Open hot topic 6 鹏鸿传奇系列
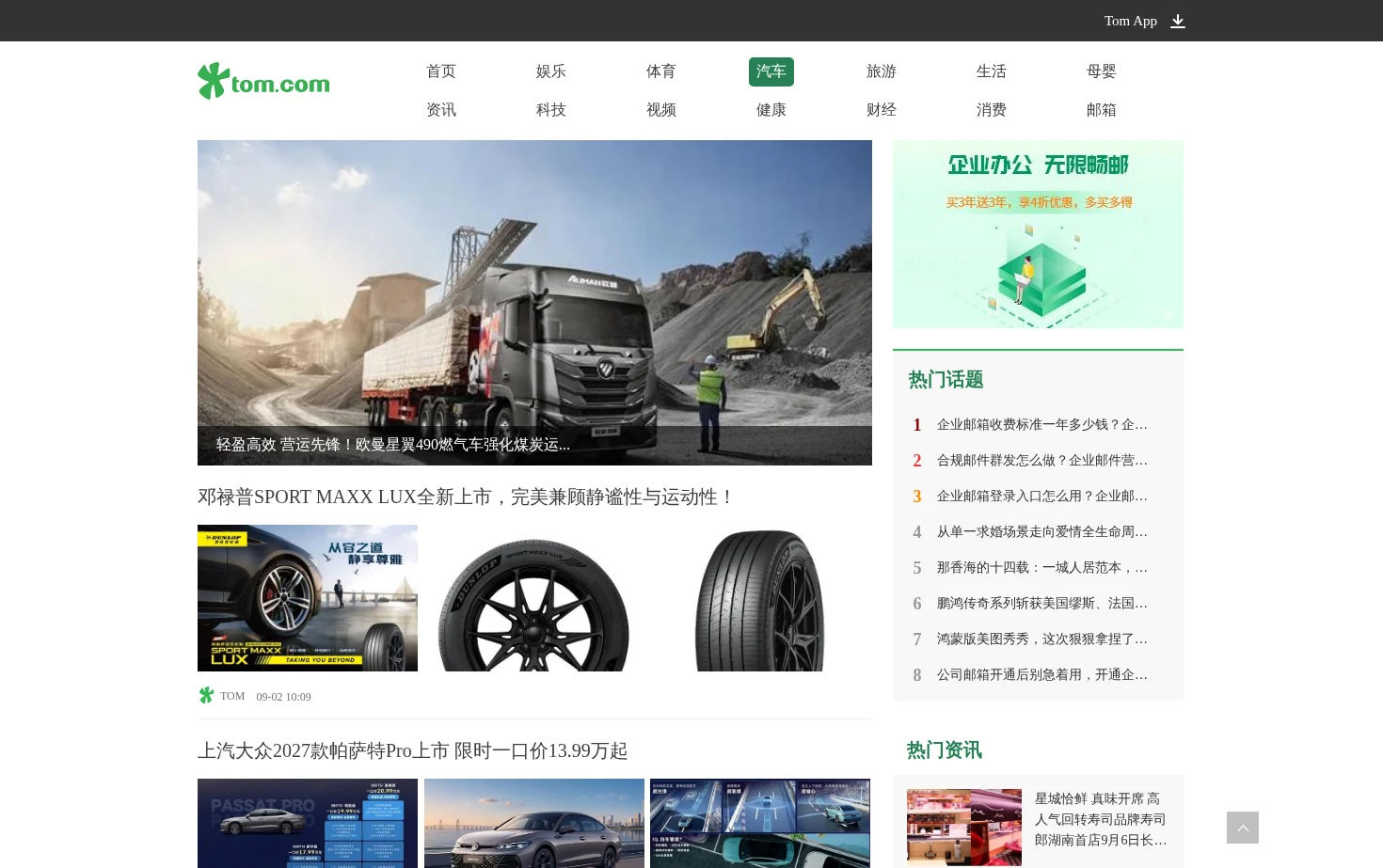 pyautogui.click(x=1041, y=604)
